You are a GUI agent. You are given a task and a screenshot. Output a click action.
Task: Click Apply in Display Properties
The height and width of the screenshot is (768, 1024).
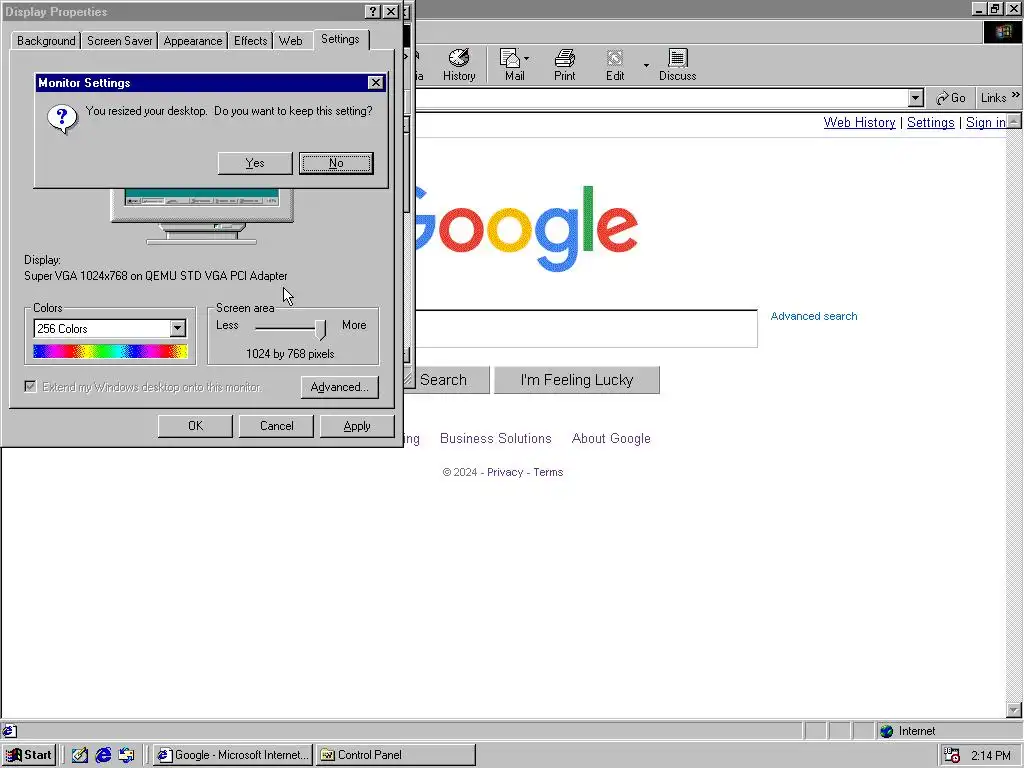click(357, 426)
